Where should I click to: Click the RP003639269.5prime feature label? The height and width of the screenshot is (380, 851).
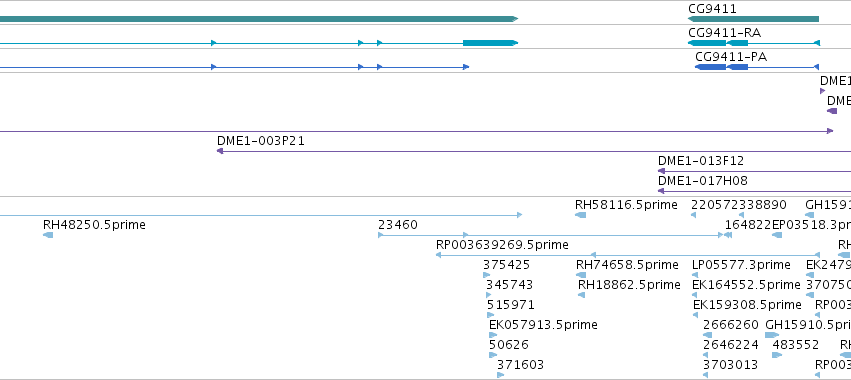[502, 245]
